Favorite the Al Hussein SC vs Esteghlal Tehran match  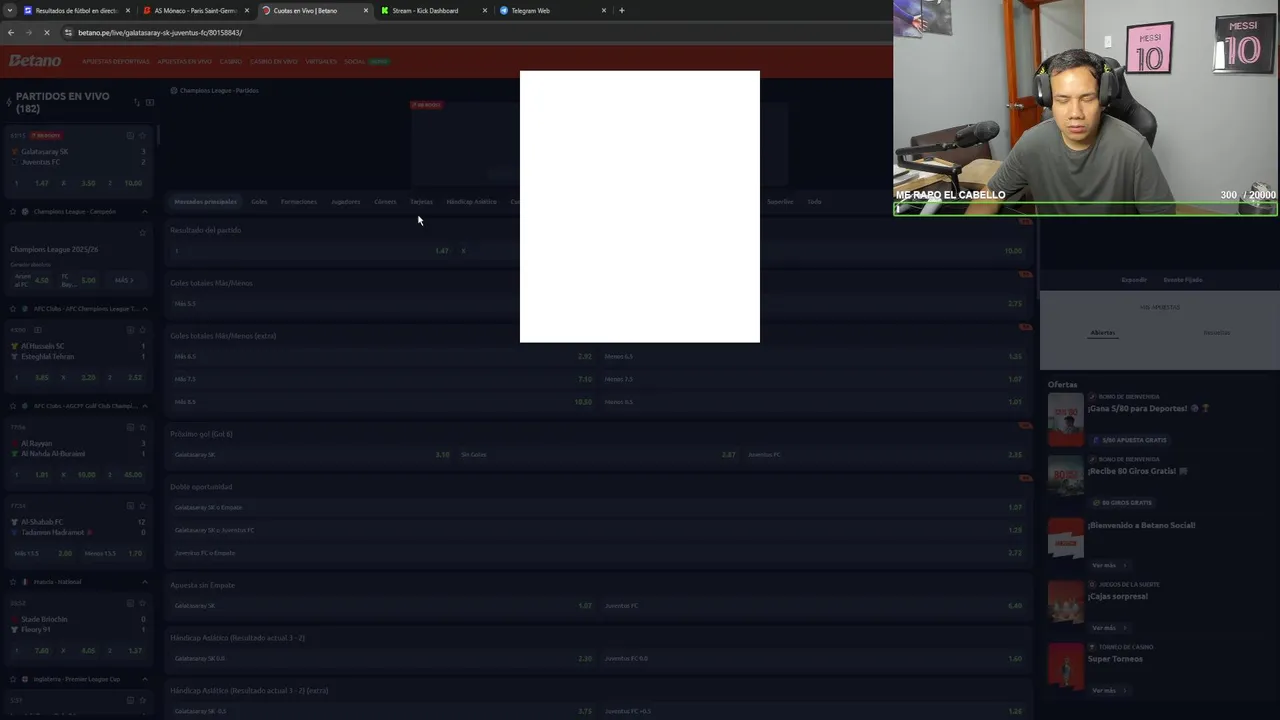pos(143,330)
